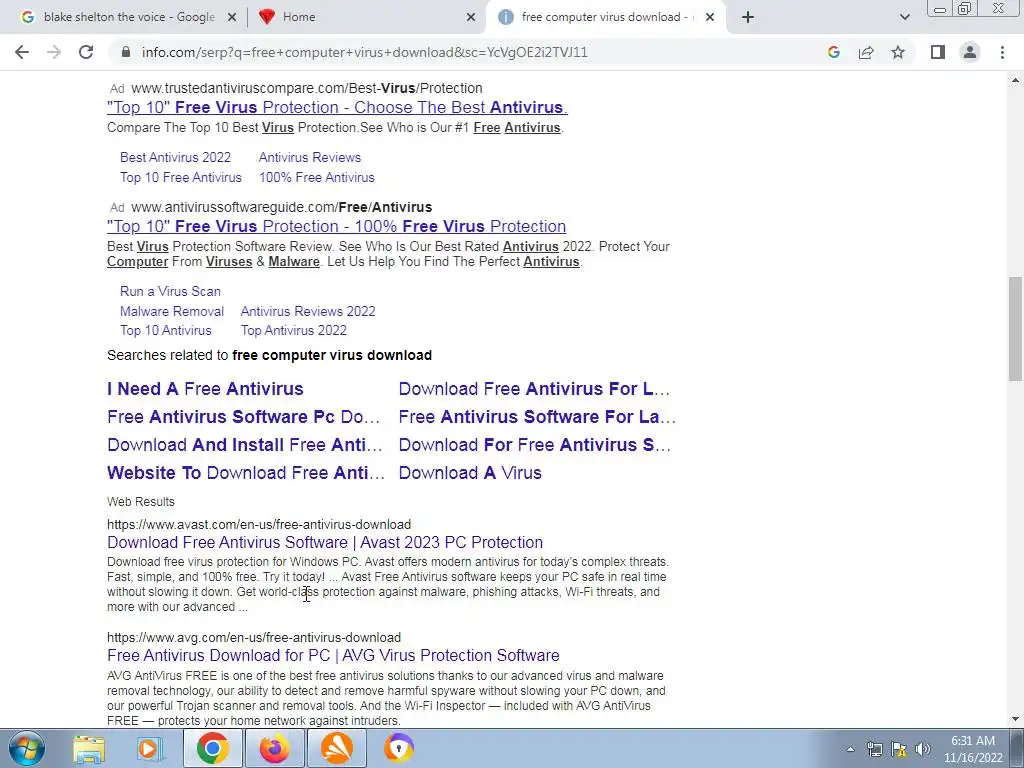The height and width of the screenshot is (768, 1024).
Task: Open "Top 10" Free Virus Protection - 100% Free ad
Action: pyautogui.click(x=336, y=226)
